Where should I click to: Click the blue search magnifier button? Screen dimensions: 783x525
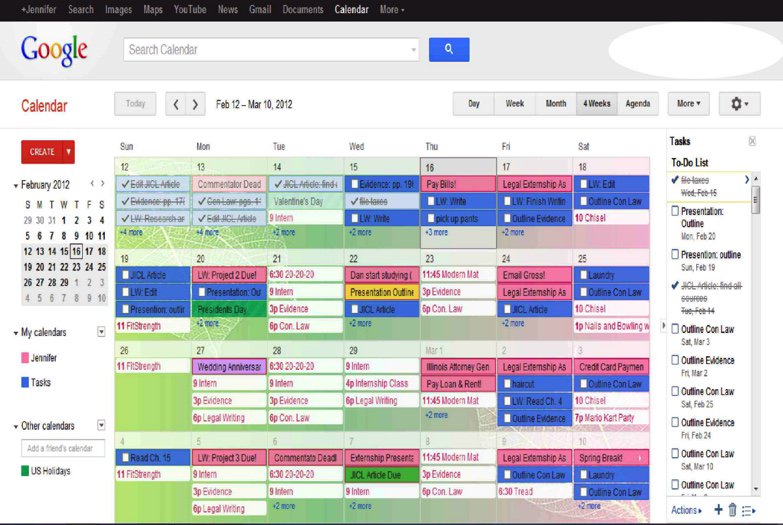448,49
